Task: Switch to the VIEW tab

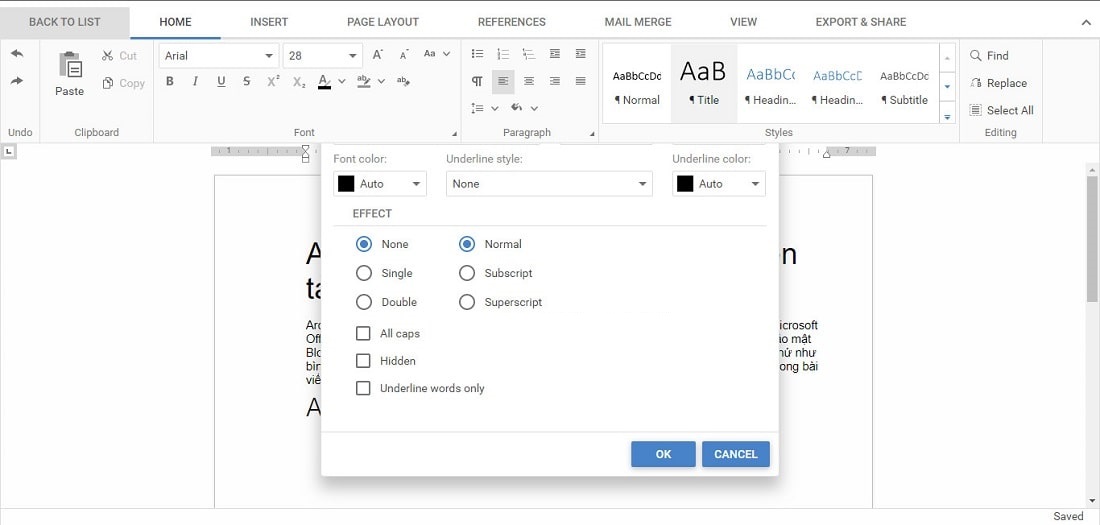Action: 743,22
